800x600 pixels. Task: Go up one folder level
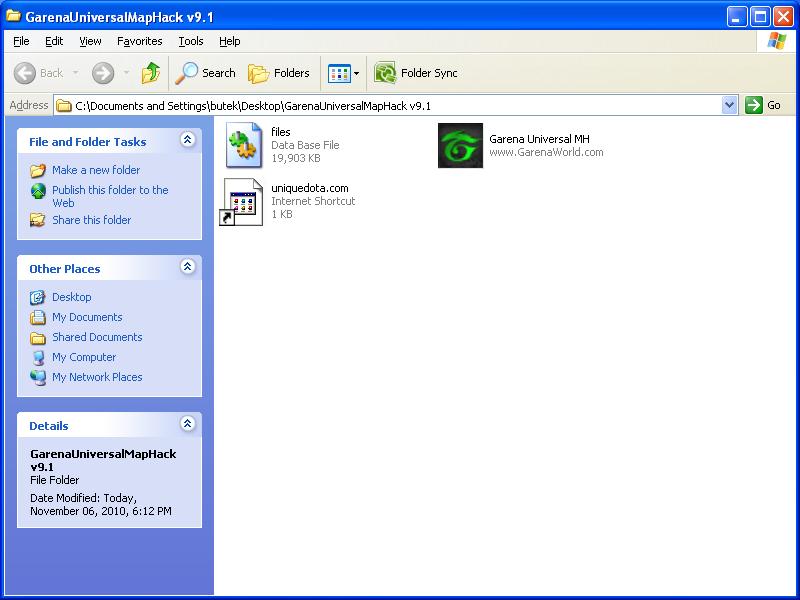point(151,73)
